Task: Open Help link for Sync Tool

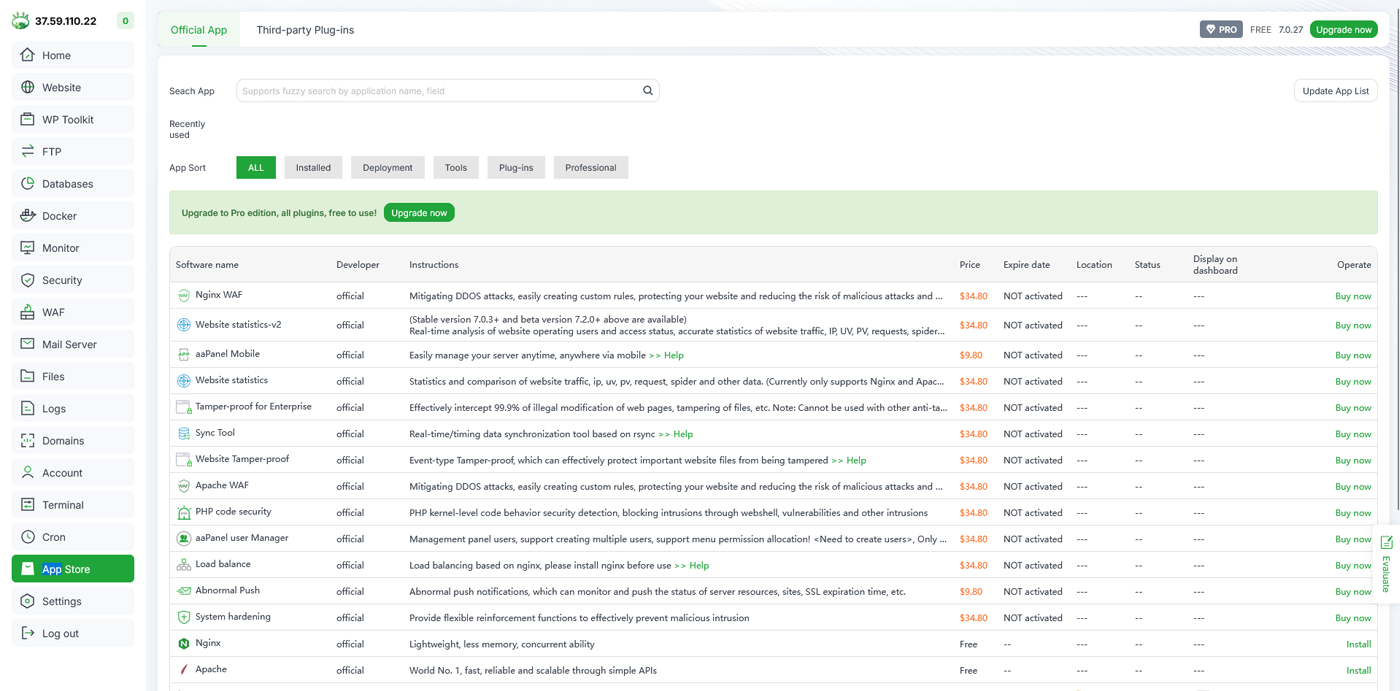Action: coord(676,434)
